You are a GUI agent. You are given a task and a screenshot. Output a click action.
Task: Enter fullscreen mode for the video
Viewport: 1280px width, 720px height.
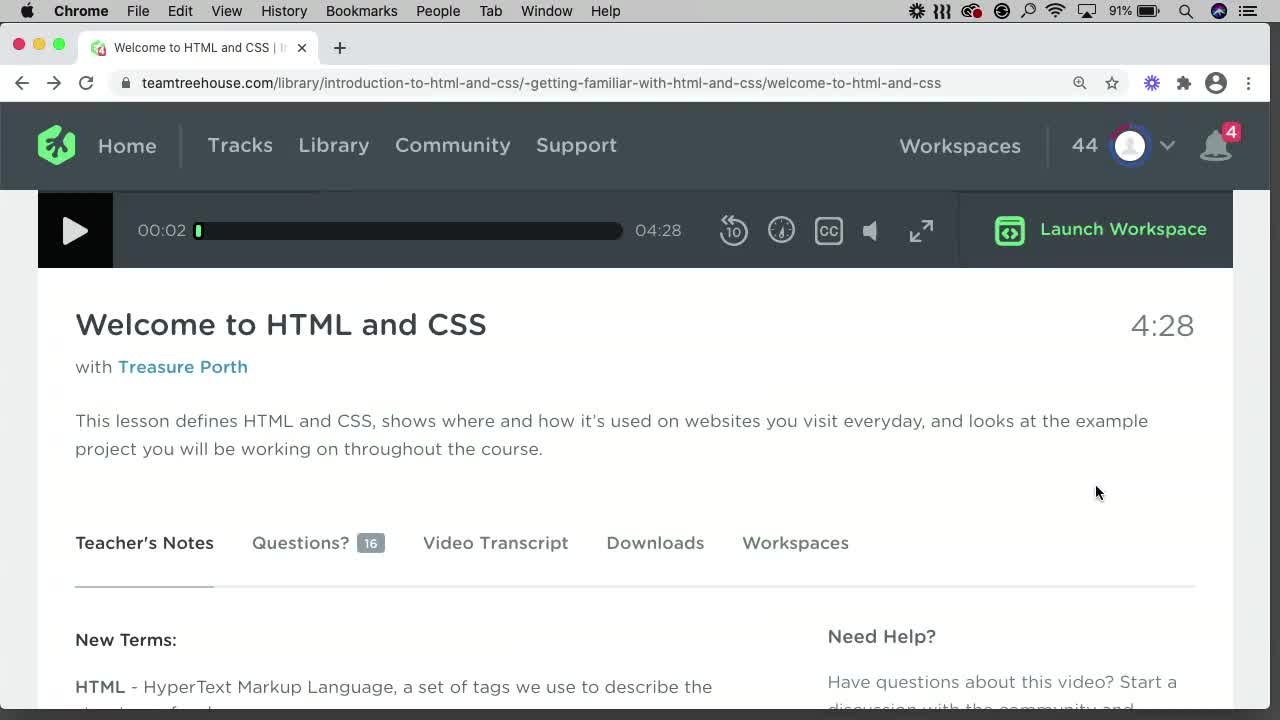(920, 230)
